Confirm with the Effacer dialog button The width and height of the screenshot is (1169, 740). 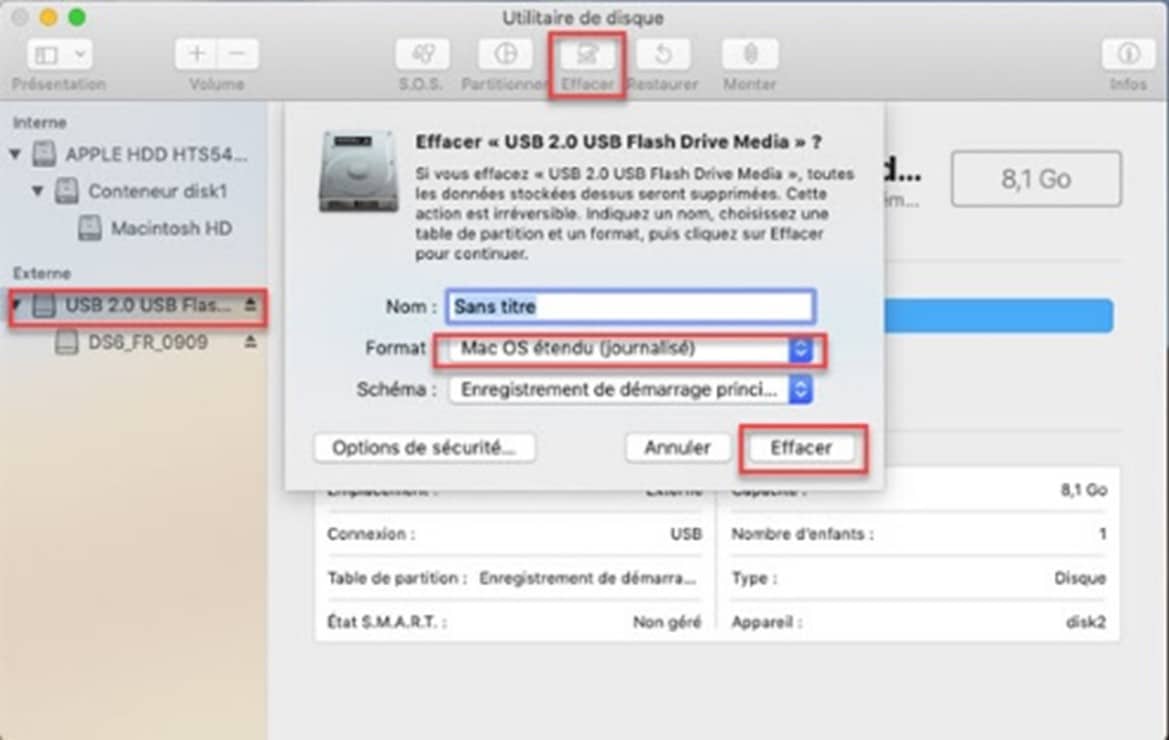(801, 448)
